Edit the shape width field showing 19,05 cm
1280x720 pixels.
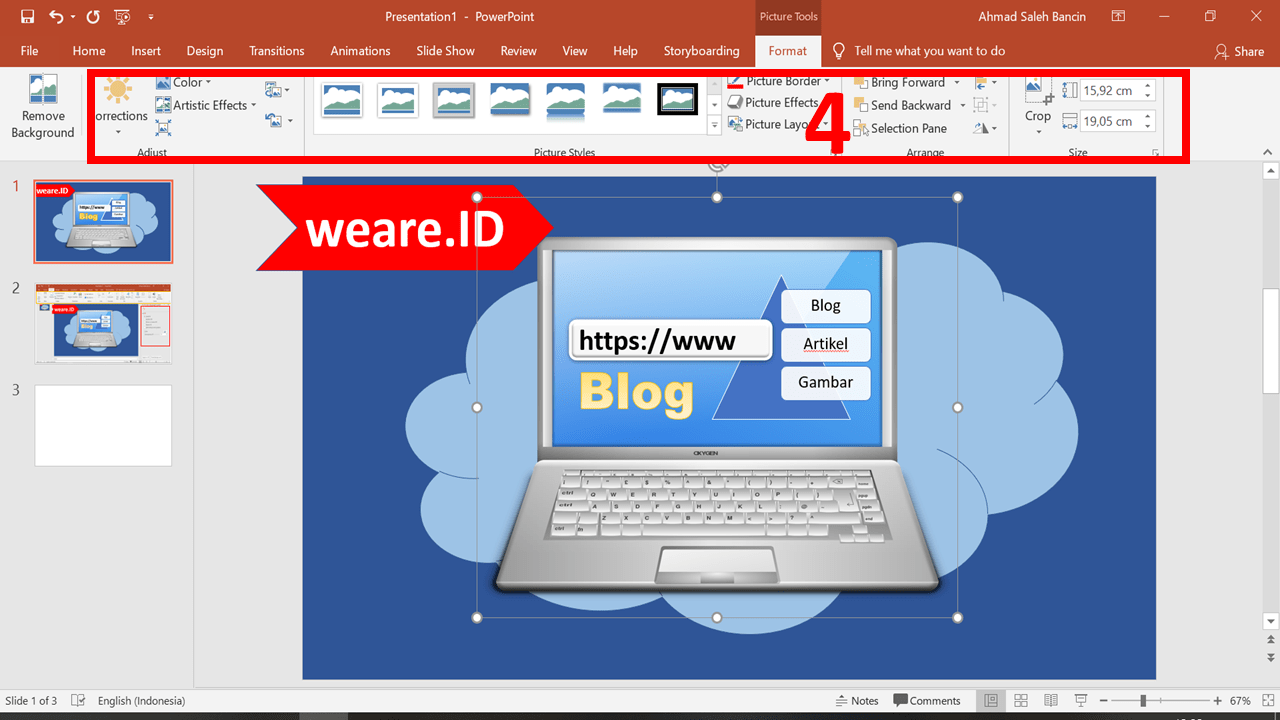coord(1111,121)
